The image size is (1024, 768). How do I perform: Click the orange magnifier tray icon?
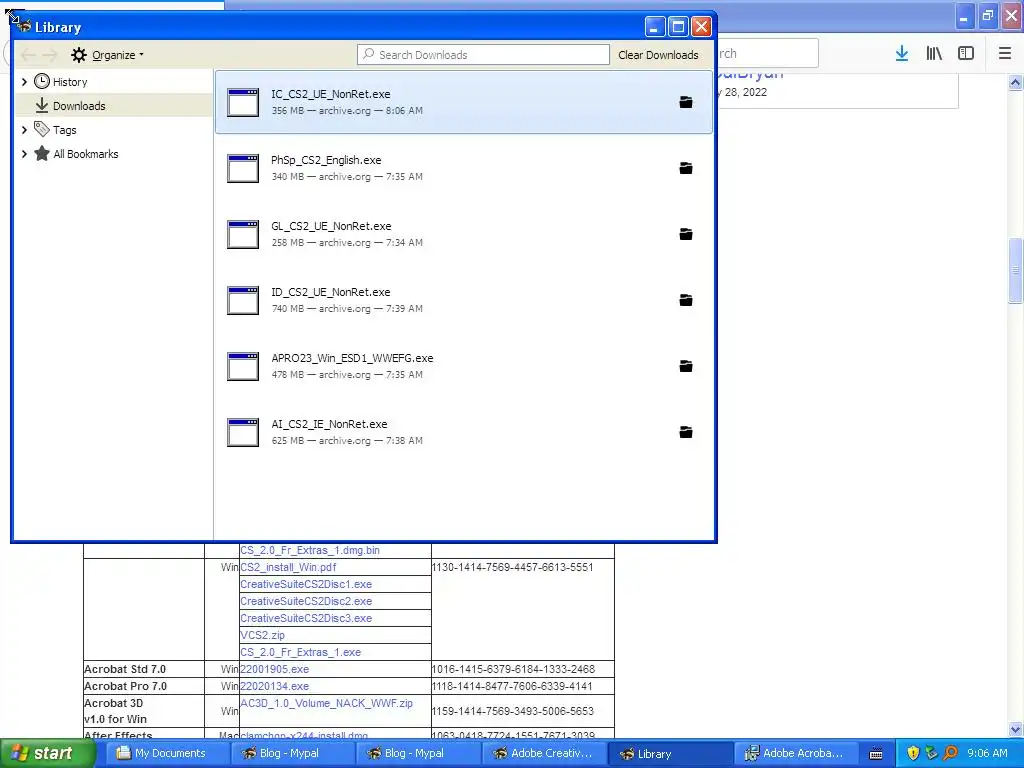pyautogui.click(x=950, y=753)
